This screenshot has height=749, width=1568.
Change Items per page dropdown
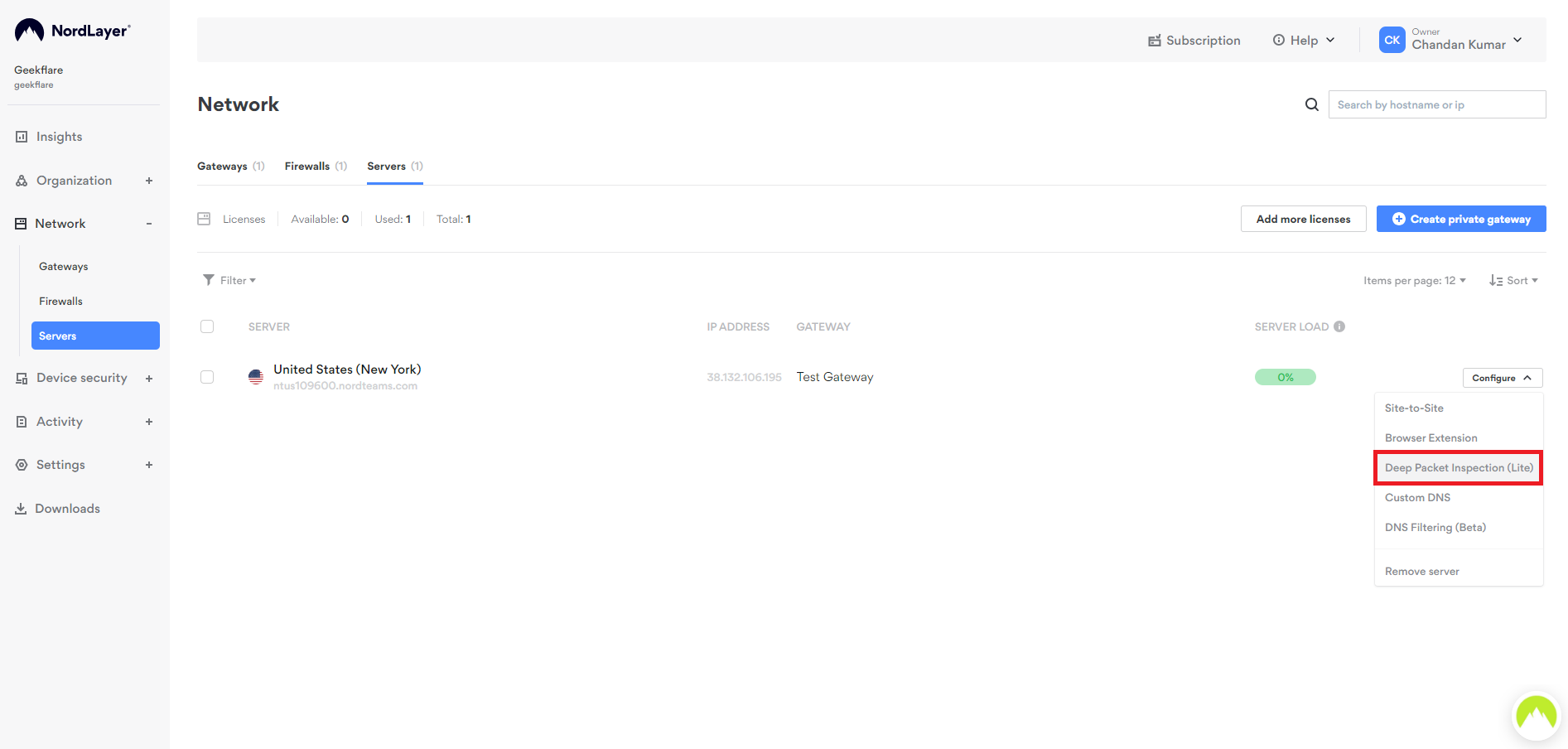1415,281
